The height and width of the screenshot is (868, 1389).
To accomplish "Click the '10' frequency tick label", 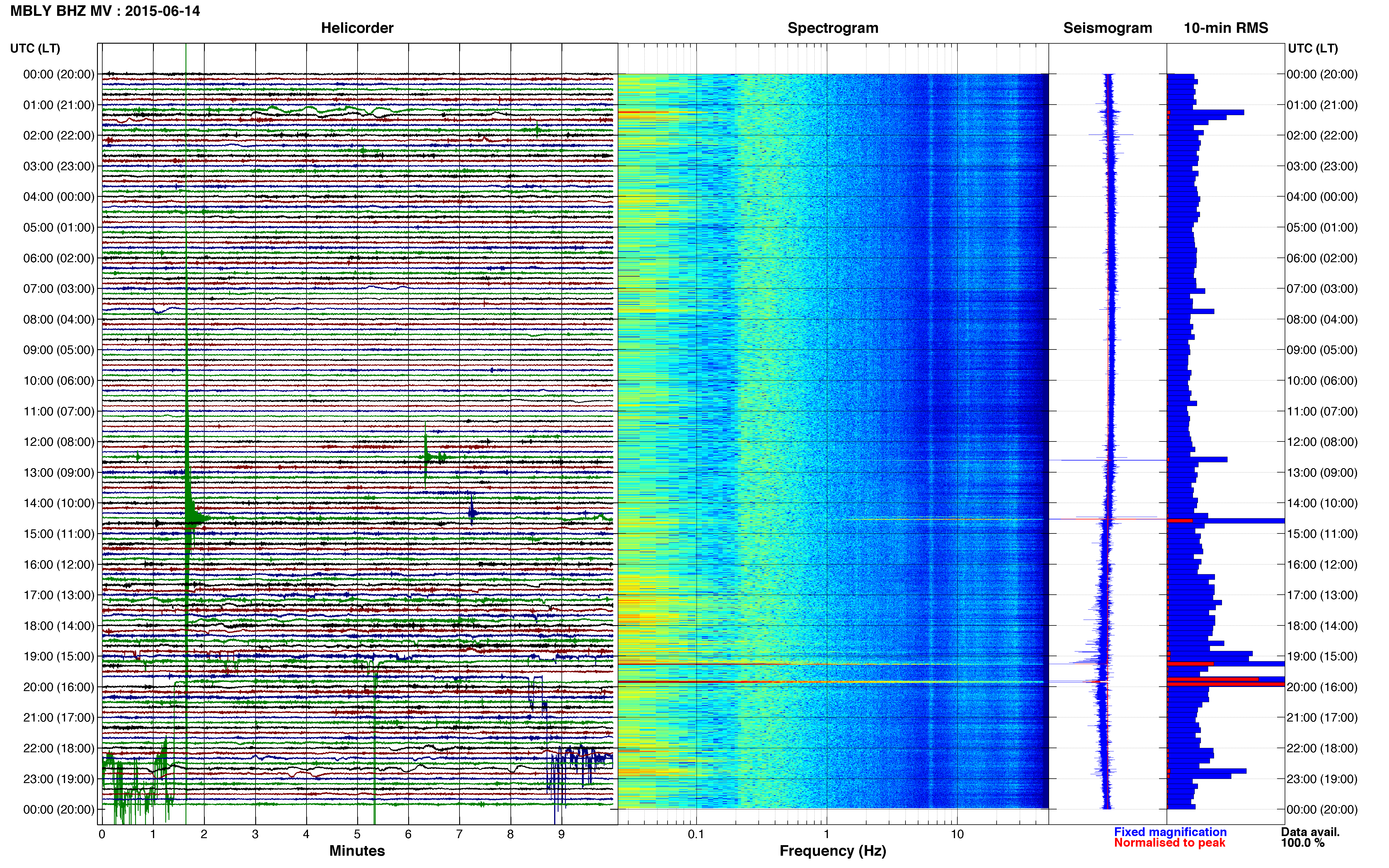I will [957, 834].
